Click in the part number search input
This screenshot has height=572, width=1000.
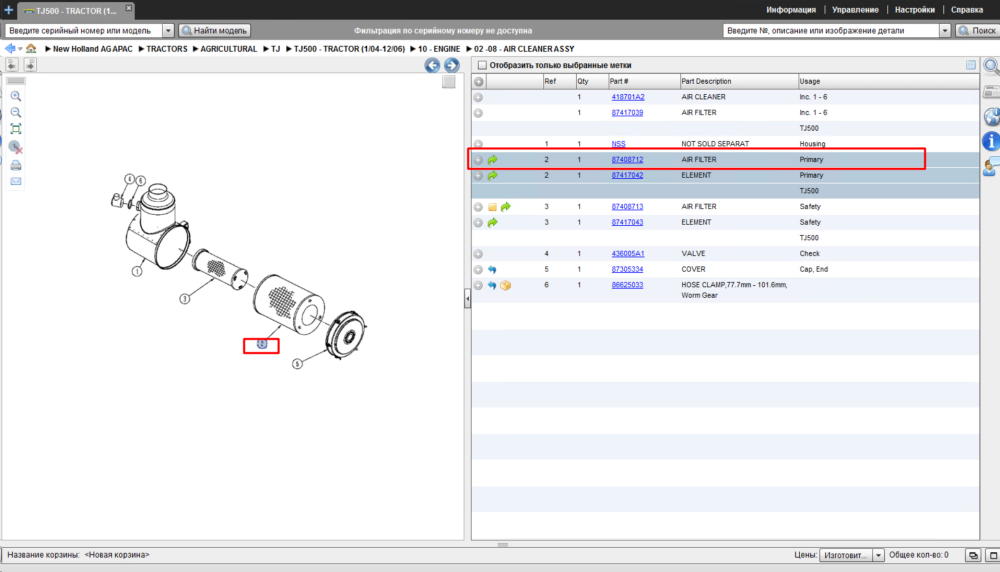pos(831,31)
